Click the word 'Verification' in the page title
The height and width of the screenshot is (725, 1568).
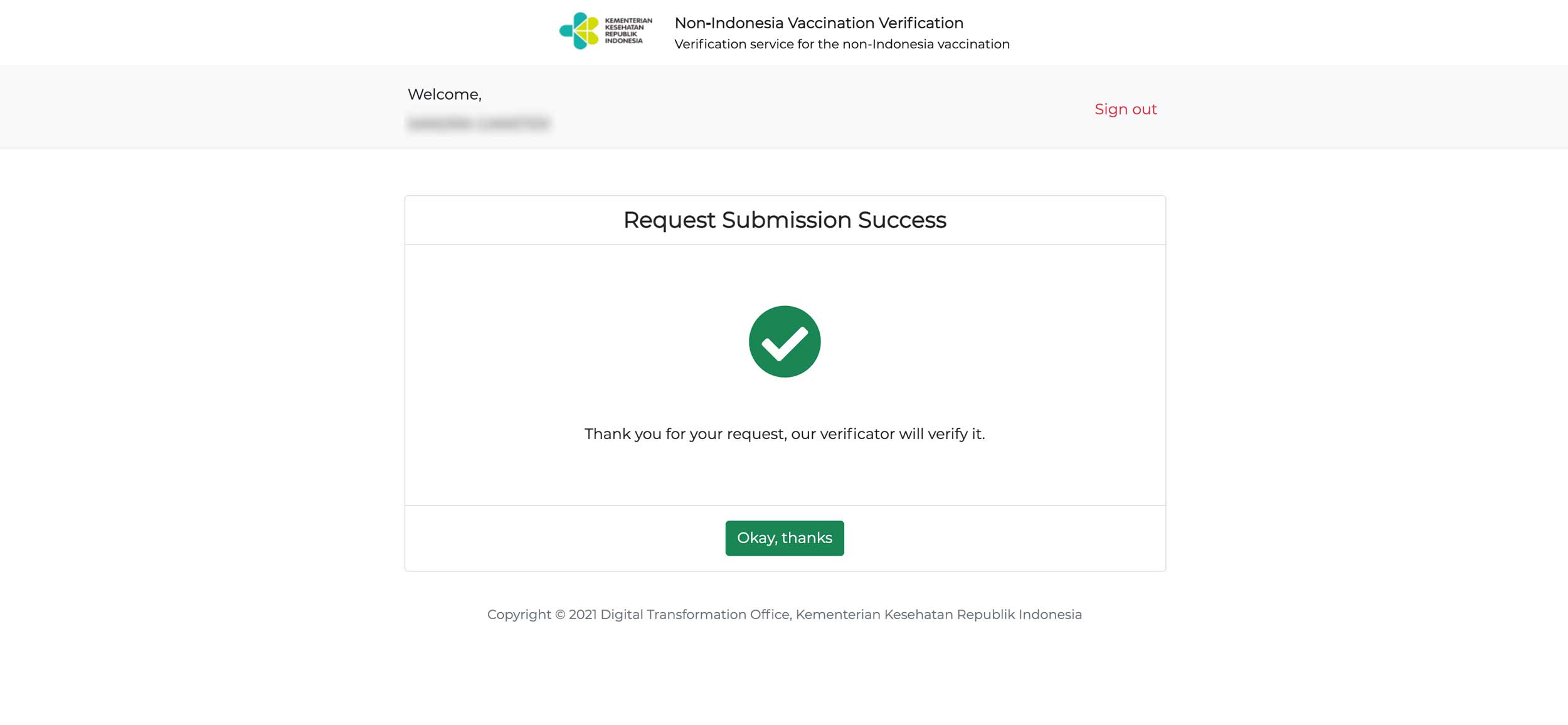click(x=920, y=23)
